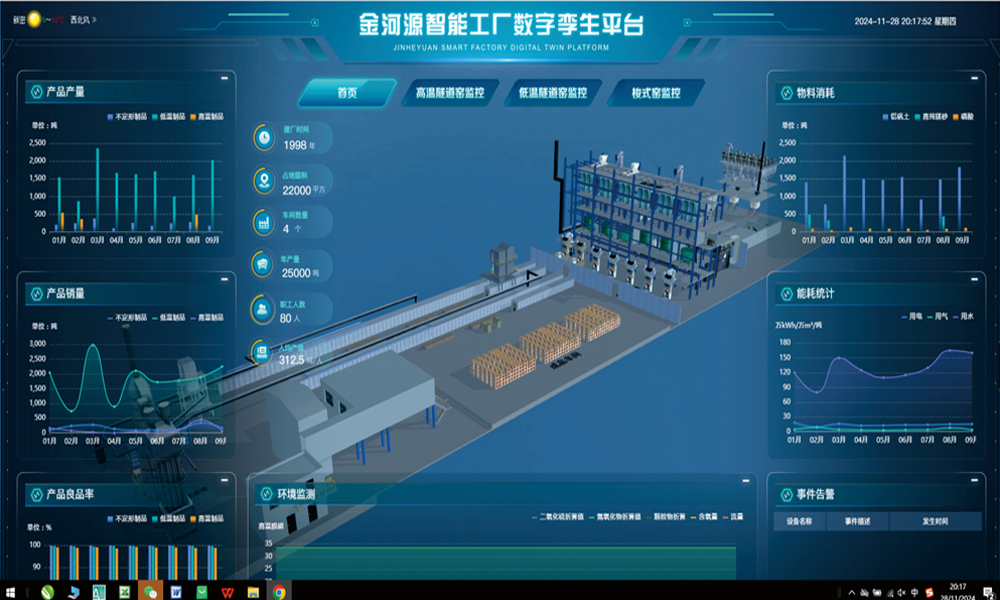Screen dimensions: 1000x600
Task: Collapse the 环境监测 panel
Action: (x=746, y=481)
